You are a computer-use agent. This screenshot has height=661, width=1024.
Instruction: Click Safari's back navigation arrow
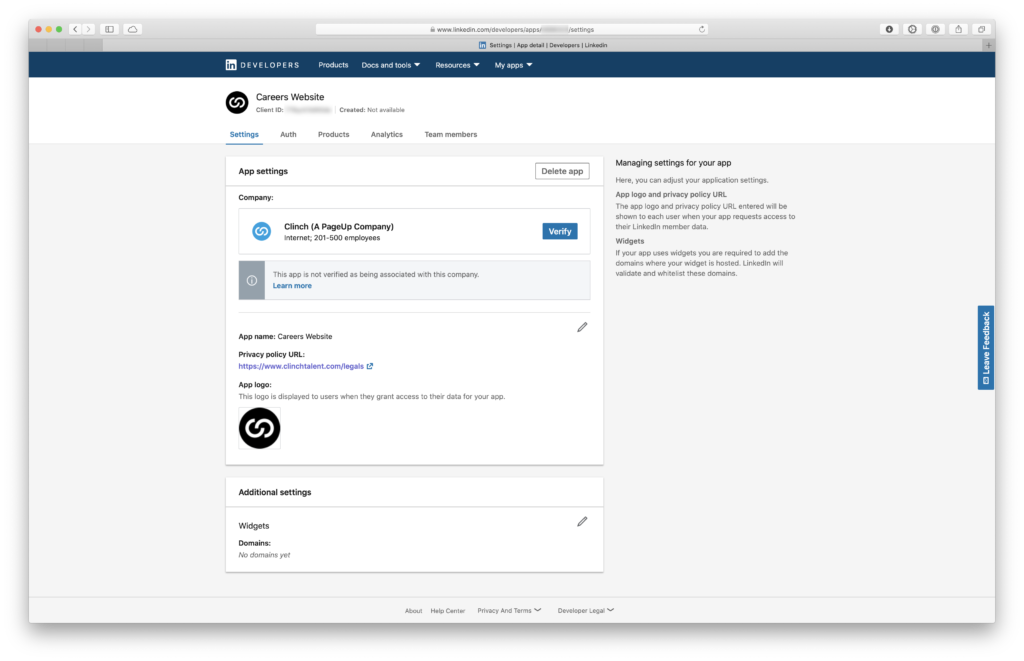pyautogui.click(x=75, y=29)
